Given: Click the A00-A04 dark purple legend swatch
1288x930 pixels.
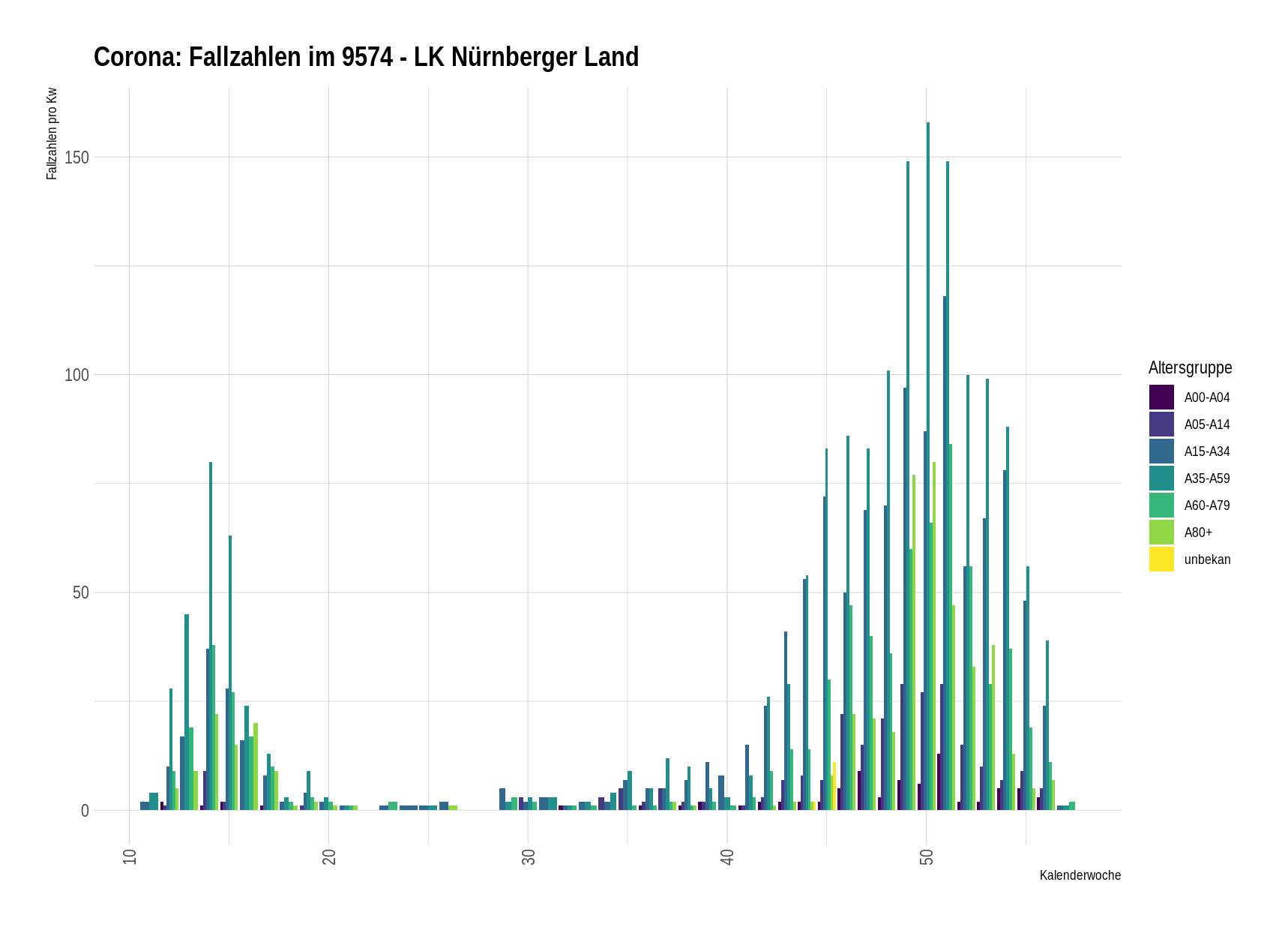Looking at the screenshot, I should 1161,397.
